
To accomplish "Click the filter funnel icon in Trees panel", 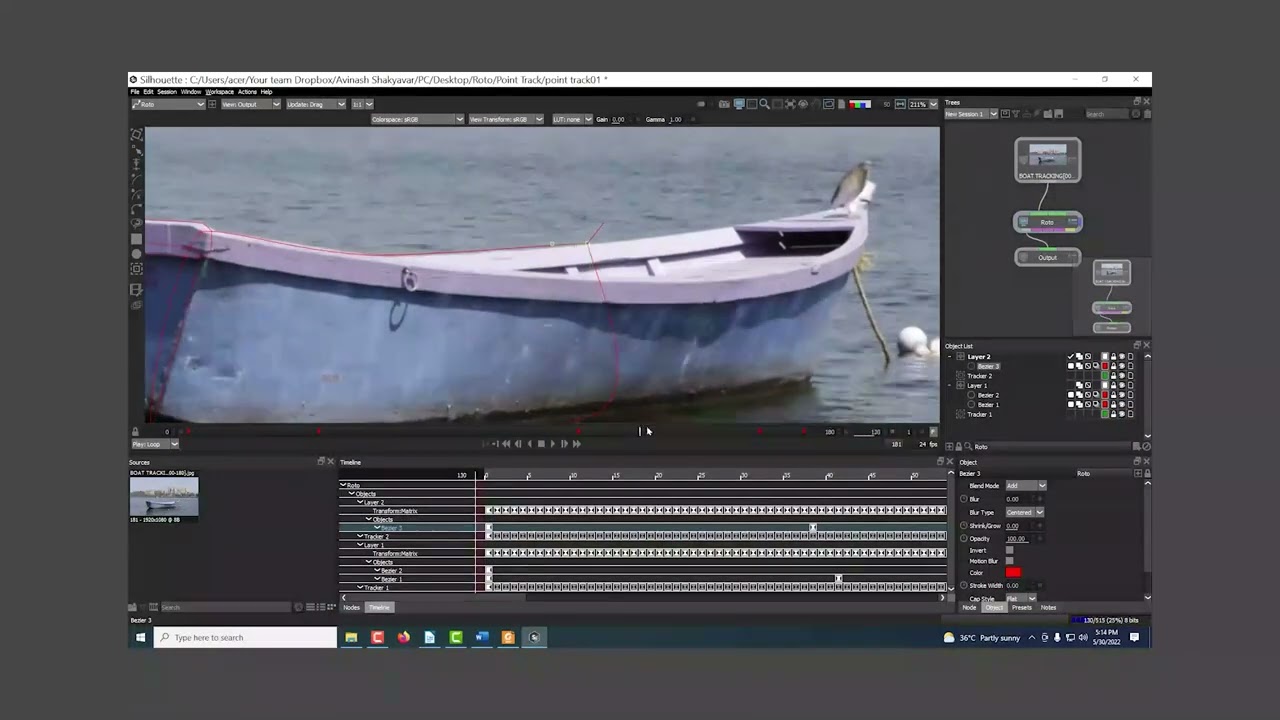I will point(1016,114).
